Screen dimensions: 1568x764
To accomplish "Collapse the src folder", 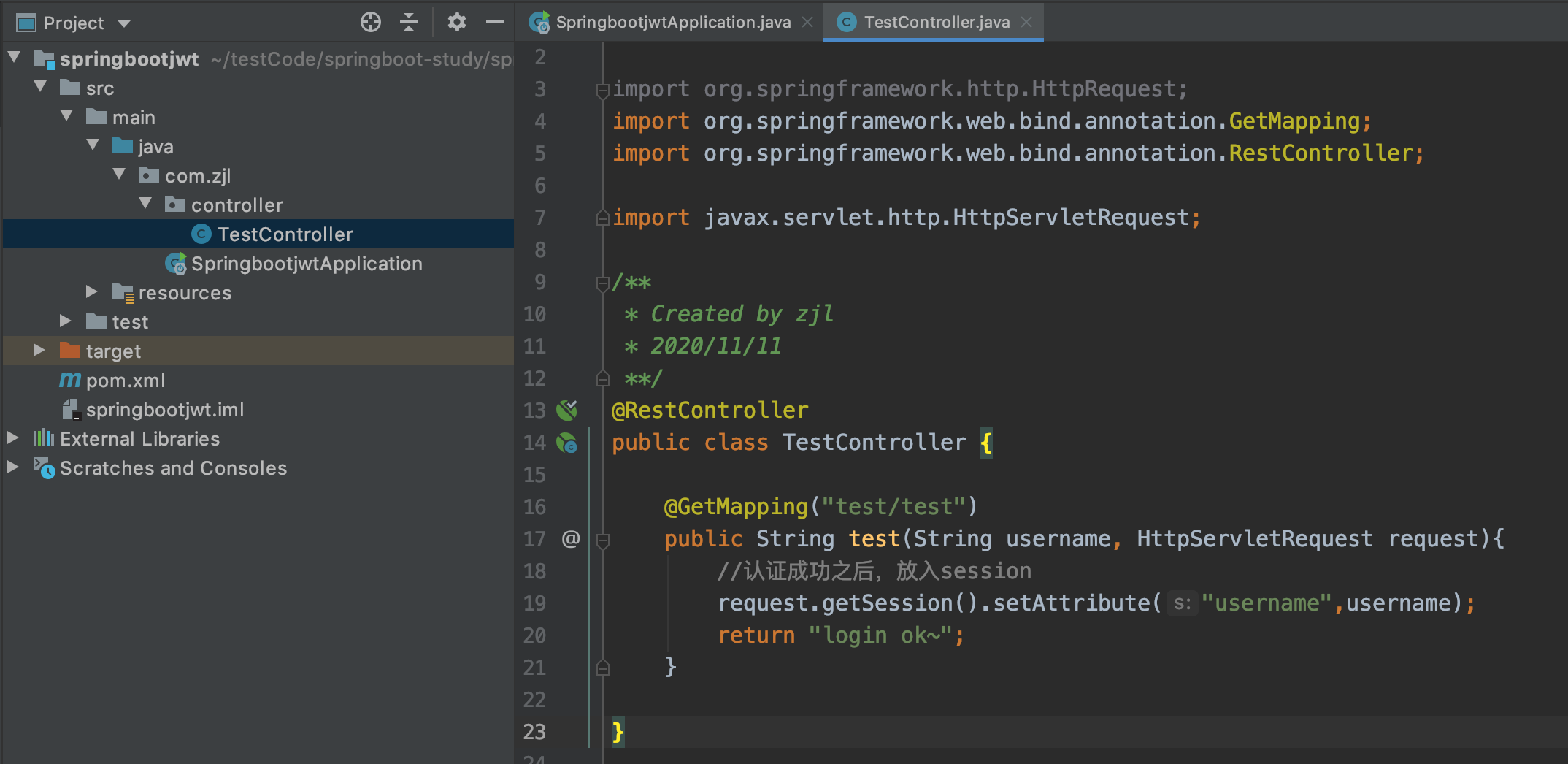I will tap(40, 87).
